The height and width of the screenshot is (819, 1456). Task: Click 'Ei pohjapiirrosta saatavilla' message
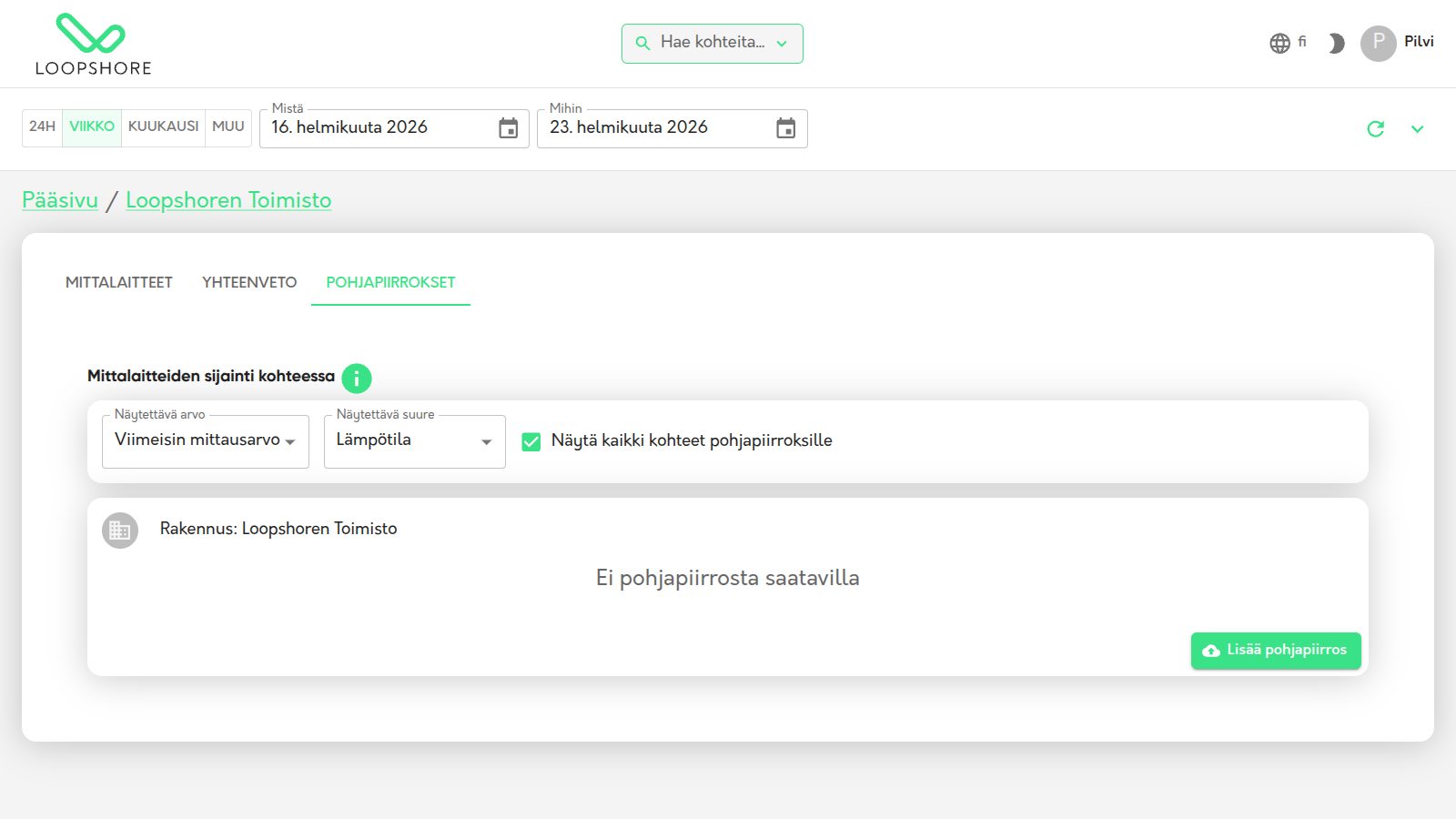pyautogui.click(x=728, y=578)
